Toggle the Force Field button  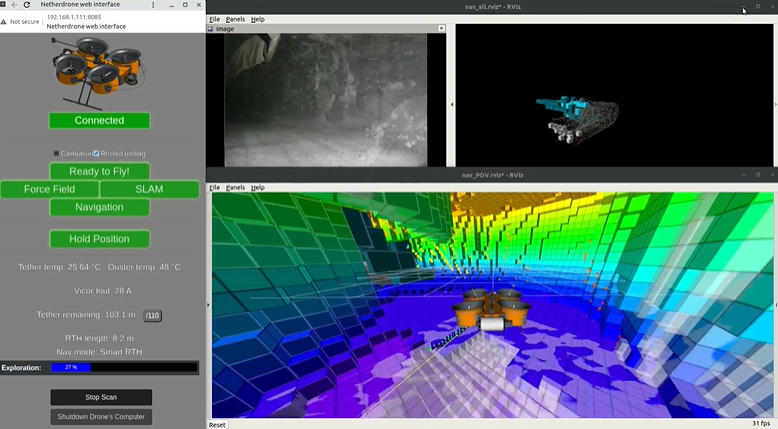pyautogui.click(x=49, y=189)
